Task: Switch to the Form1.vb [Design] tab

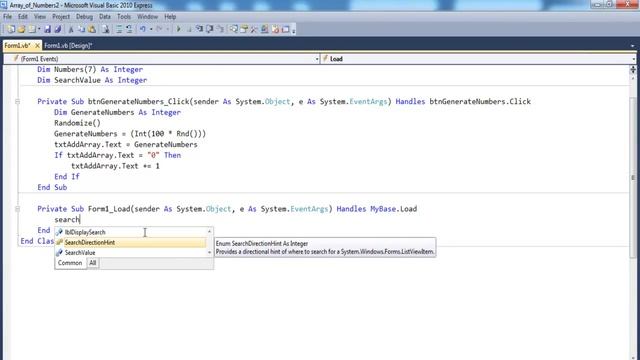Action: 68,45
